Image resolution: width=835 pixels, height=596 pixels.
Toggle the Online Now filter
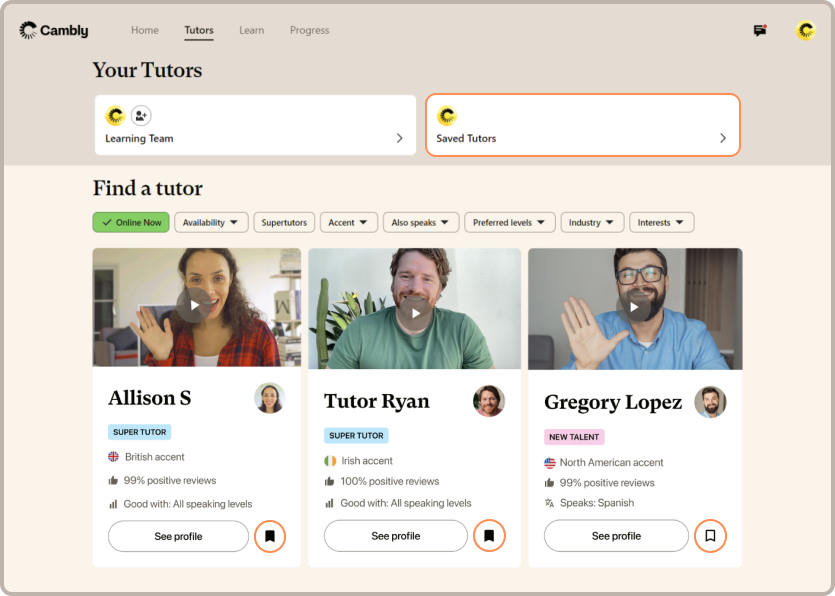[131, 222]
